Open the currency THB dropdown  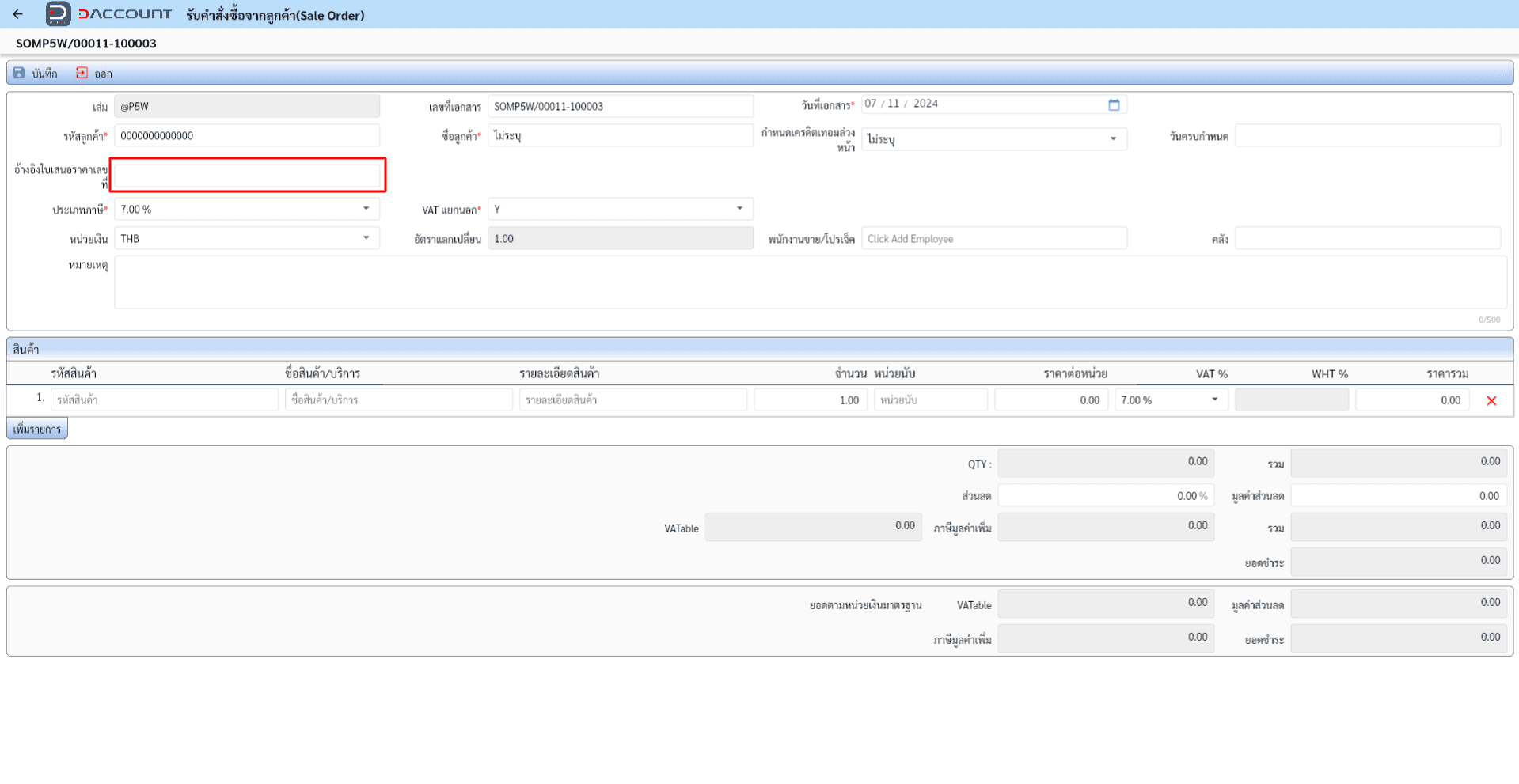pyautogui.click(x=247, y=239)
